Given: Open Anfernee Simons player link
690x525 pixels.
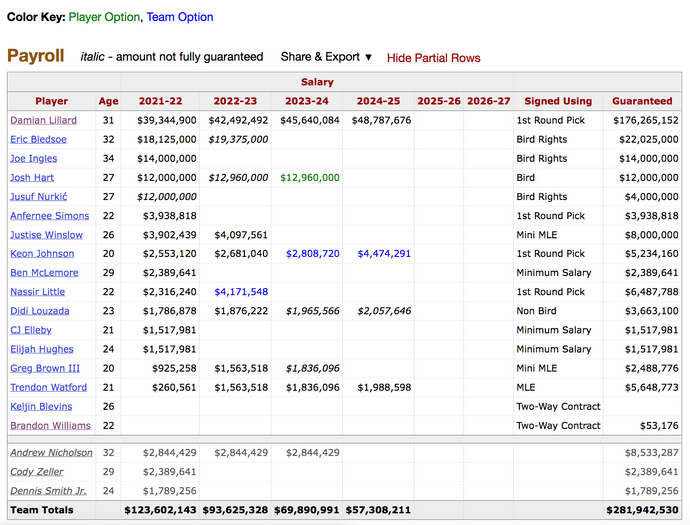Looking at the screenshot, I should point(50,216).
